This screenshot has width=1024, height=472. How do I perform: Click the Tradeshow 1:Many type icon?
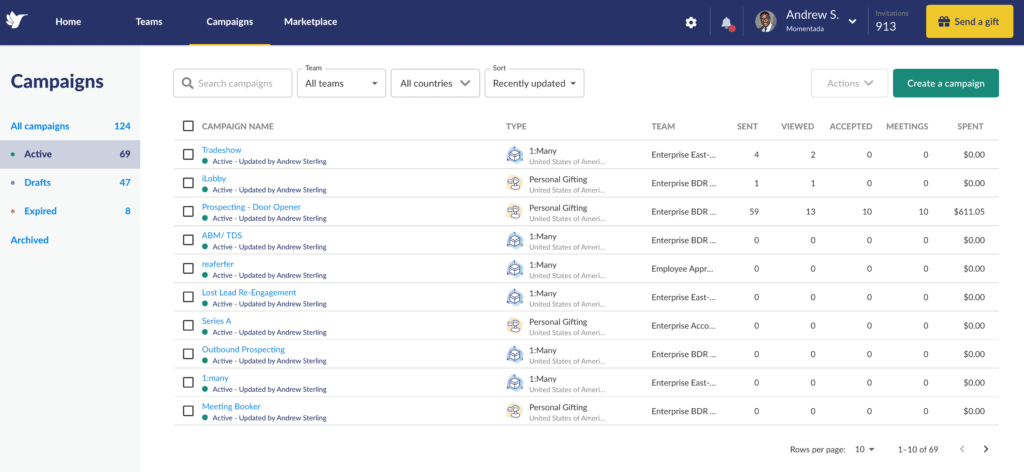coord(514,154)
